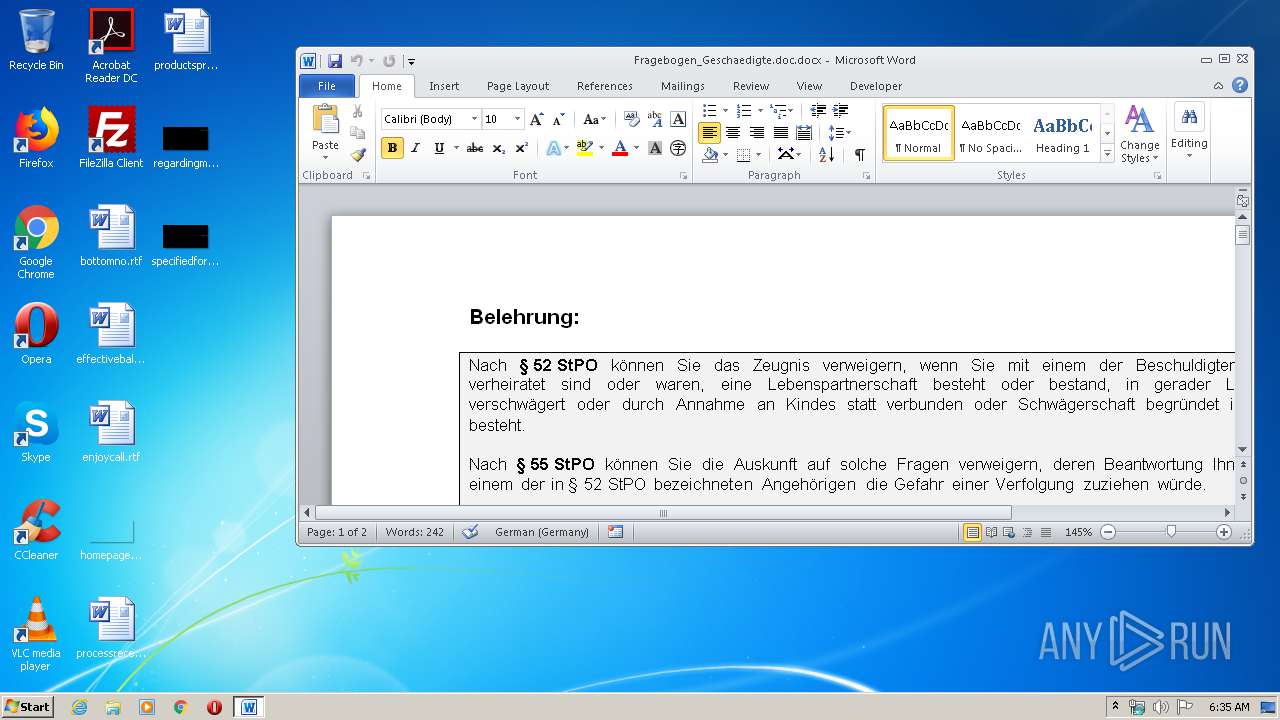Screen dimensions: 1280x720
Task: Toggle Align Text Right
Action: tap(757, 132)
